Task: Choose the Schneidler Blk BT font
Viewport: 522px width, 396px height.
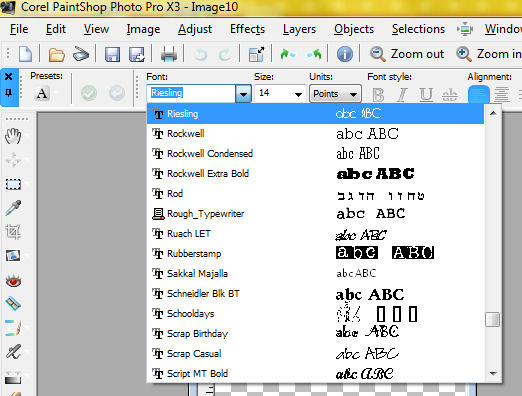Action: 316,294
